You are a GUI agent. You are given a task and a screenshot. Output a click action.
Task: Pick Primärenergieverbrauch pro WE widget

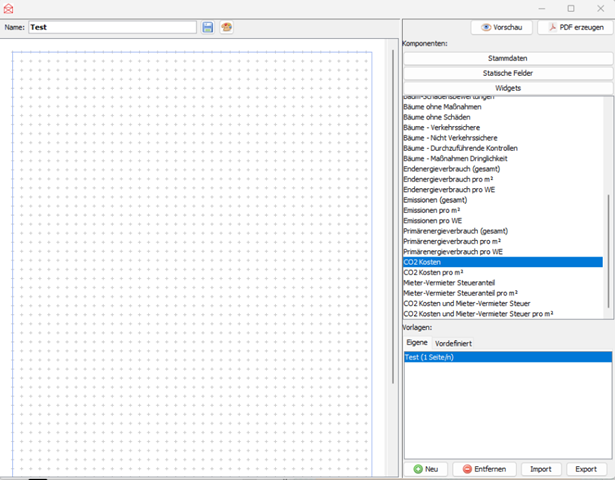pyautogui.click(x=453, y=252)
